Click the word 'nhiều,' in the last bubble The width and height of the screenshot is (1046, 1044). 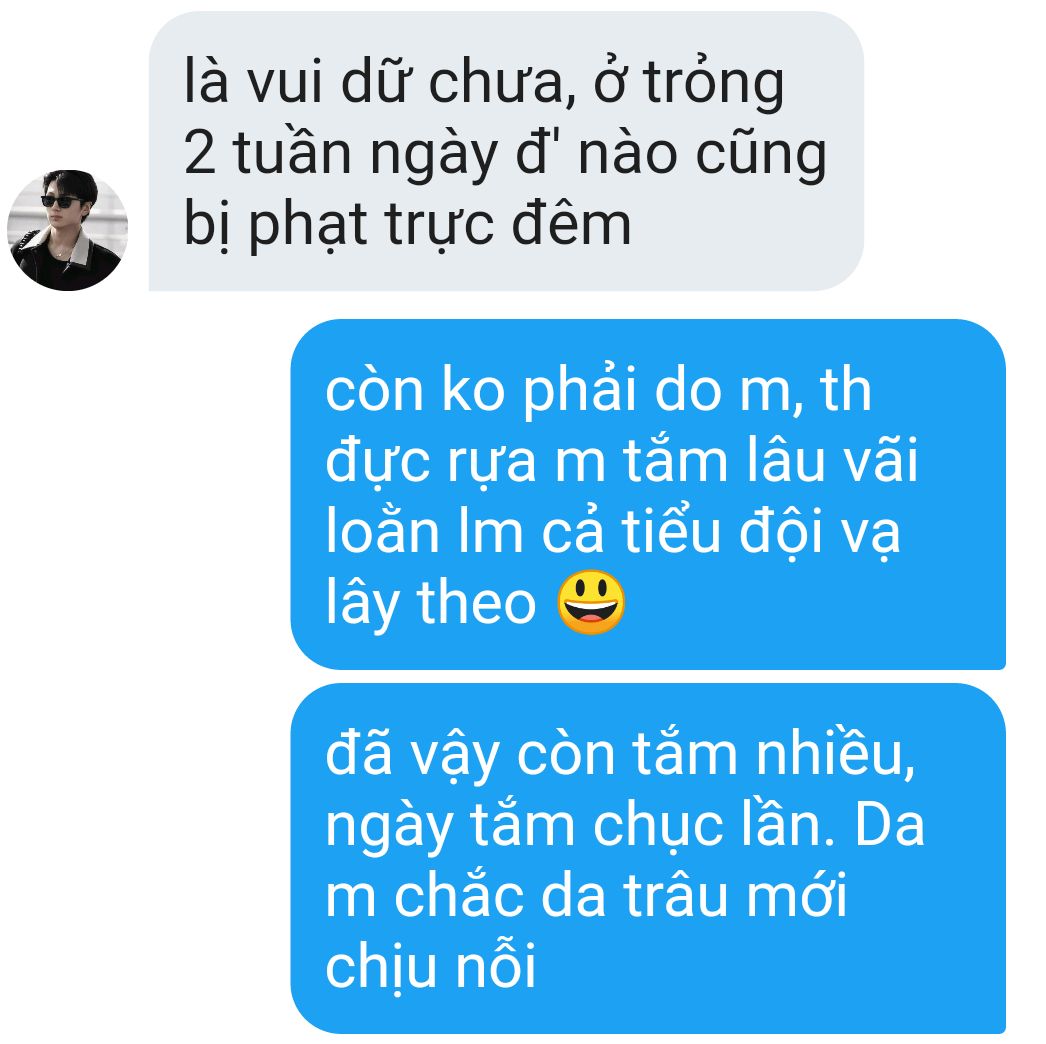point(835,754)
